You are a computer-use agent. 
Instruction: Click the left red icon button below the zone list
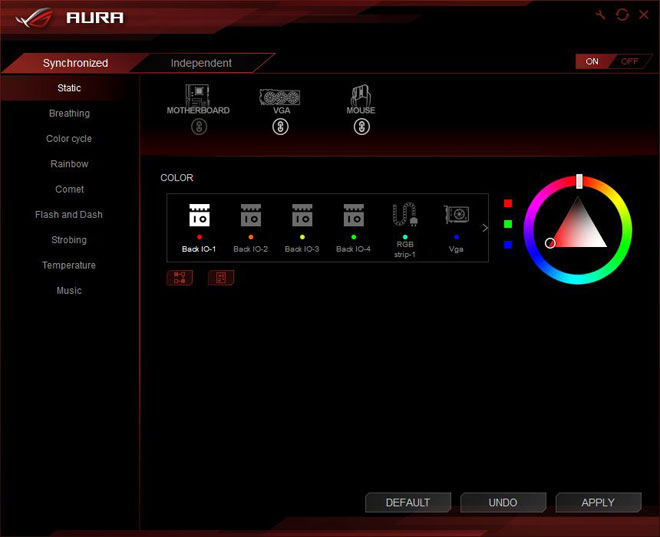click(180, 278)
